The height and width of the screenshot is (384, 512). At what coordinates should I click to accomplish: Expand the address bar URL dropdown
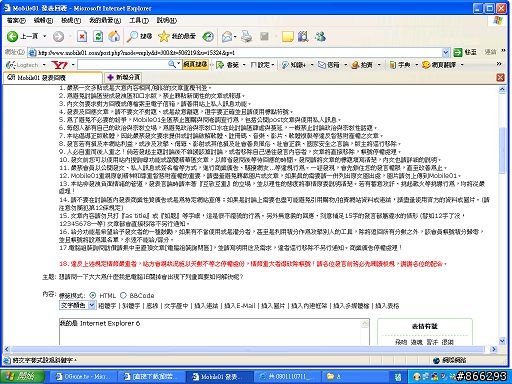click(446, 52)
